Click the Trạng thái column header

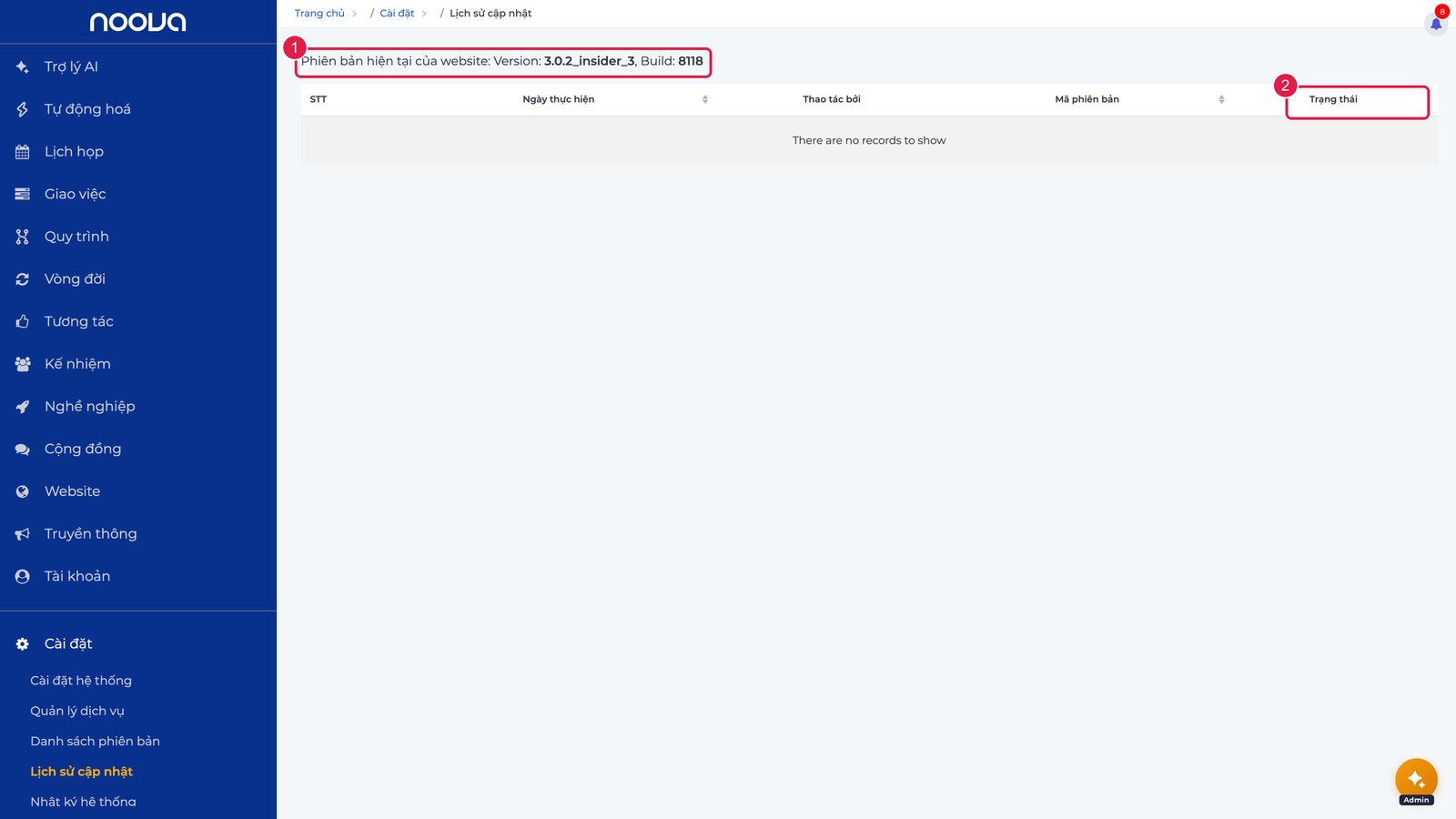click(x=1333, y=99)
